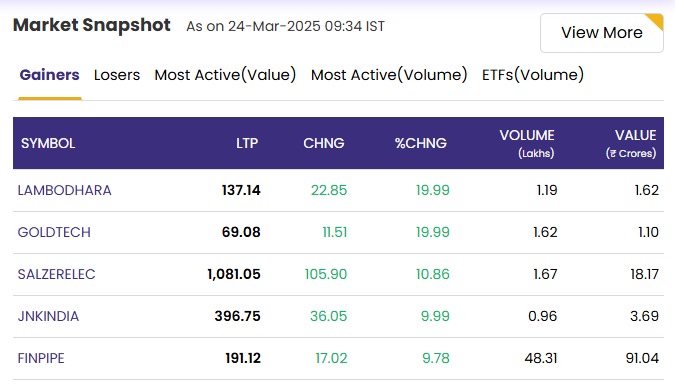The image size is (675, 385).
Task: Switch to the ETFs(Volume) tab
Action: (x=533, y=75)
